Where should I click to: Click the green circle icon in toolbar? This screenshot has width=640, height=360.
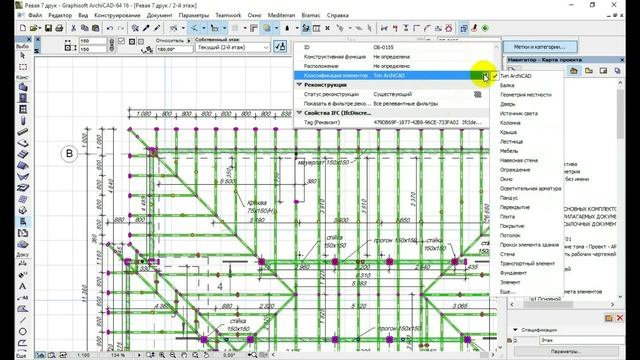pos(485,28)
